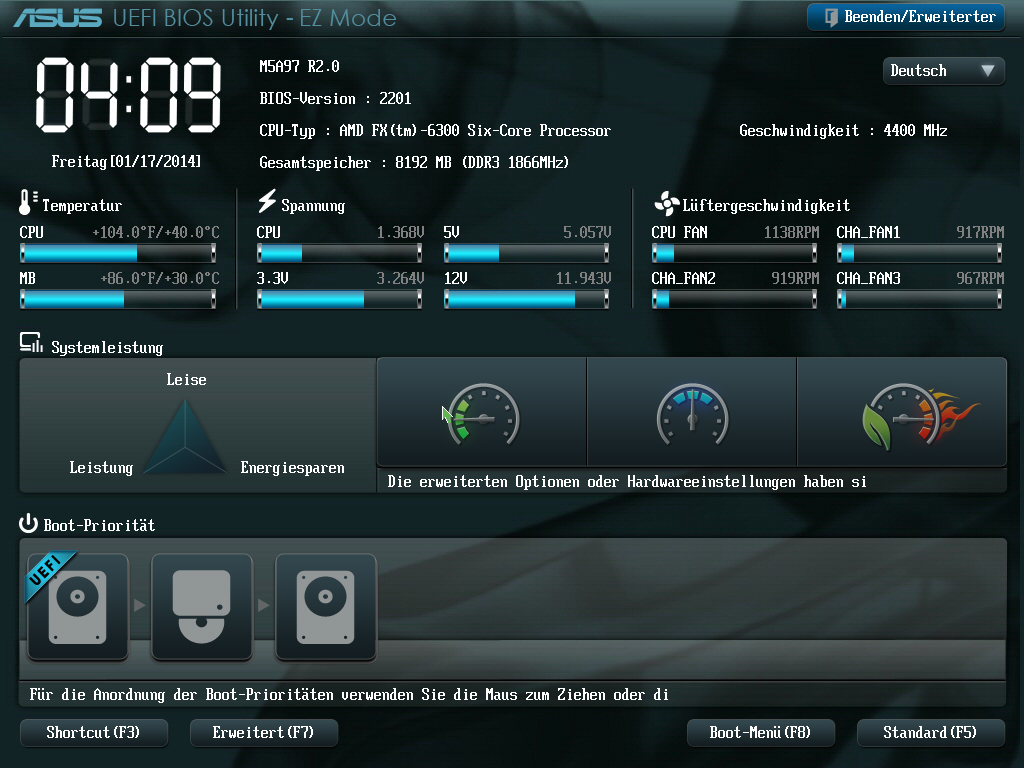Click the Geschwindigkeit : 4400 MHz text
This screenshot has width=1024, height=768.
coord(843,131)
